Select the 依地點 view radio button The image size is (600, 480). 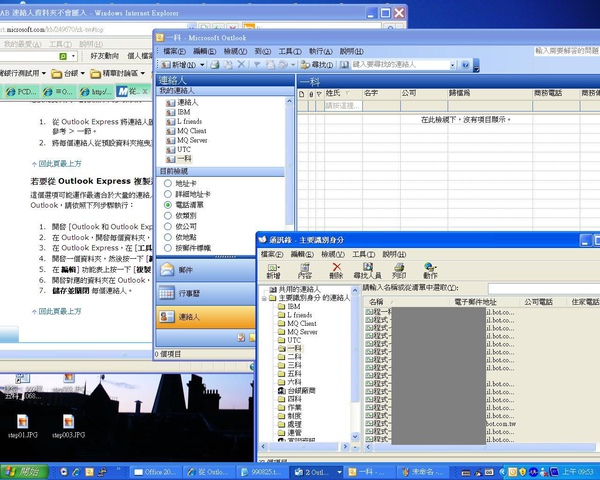click(168, 237)
